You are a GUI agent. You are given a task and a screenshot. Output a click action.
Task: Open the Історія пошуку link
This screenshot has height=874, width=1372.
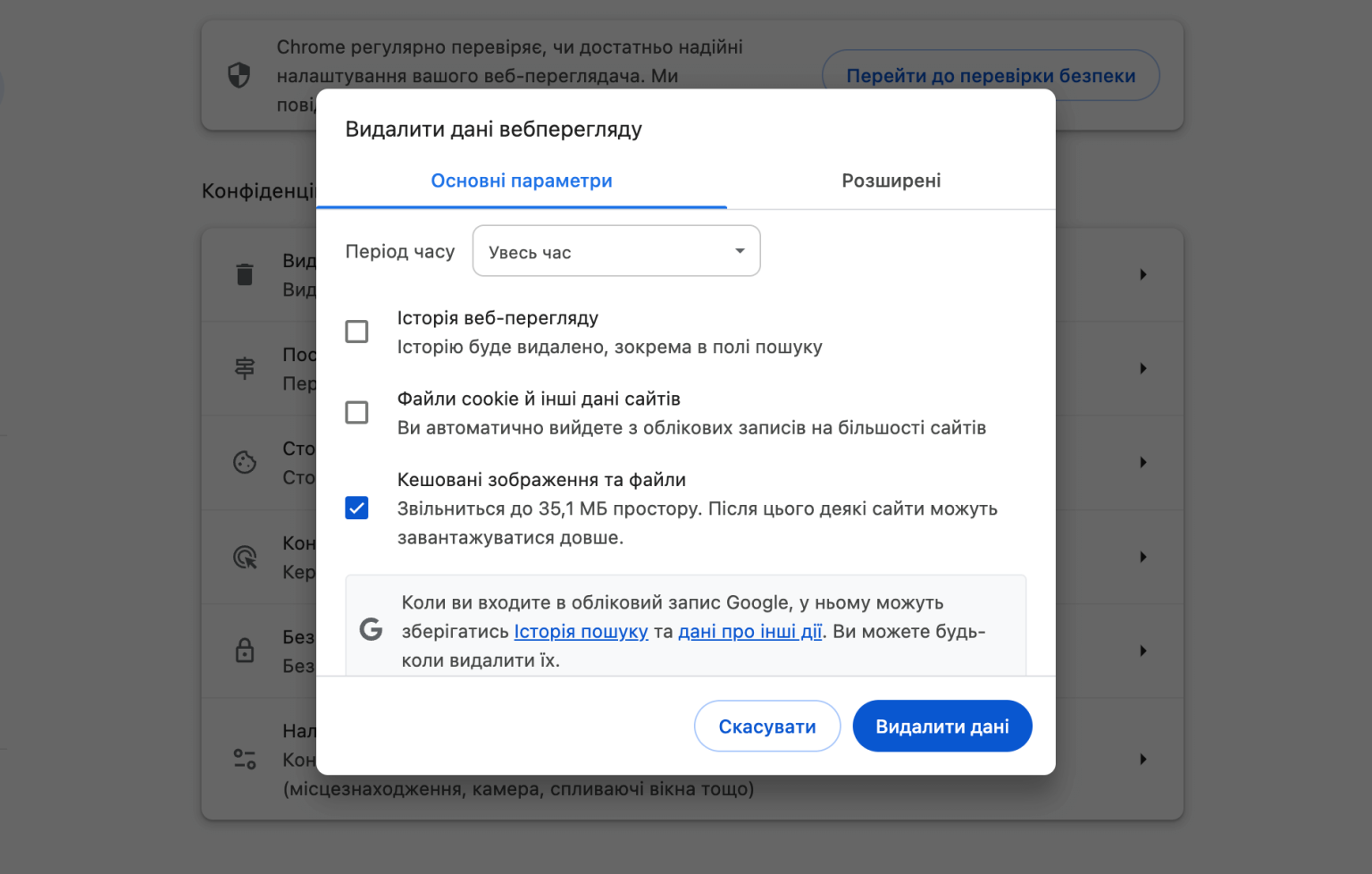[581, 632]
